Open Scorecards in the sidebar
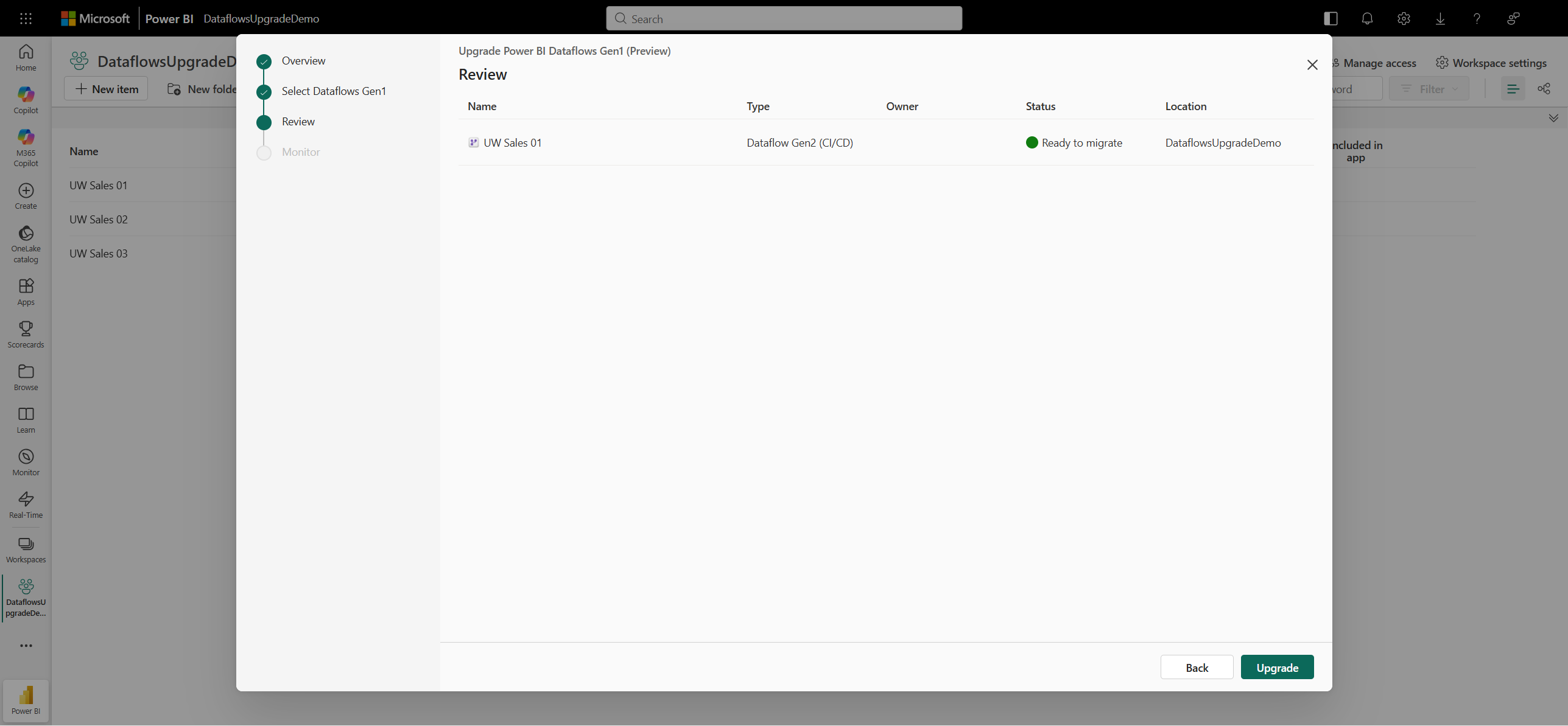This screenshot has width=1568, height=726. (26, 335)
